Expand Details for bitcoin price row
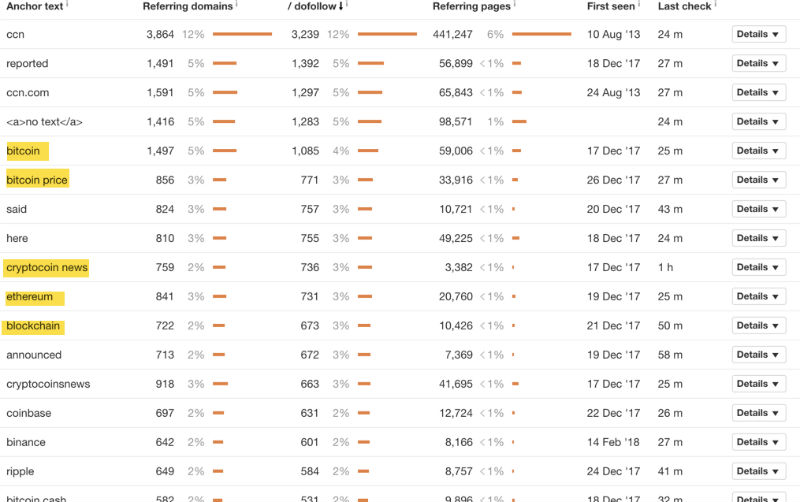 757,180
